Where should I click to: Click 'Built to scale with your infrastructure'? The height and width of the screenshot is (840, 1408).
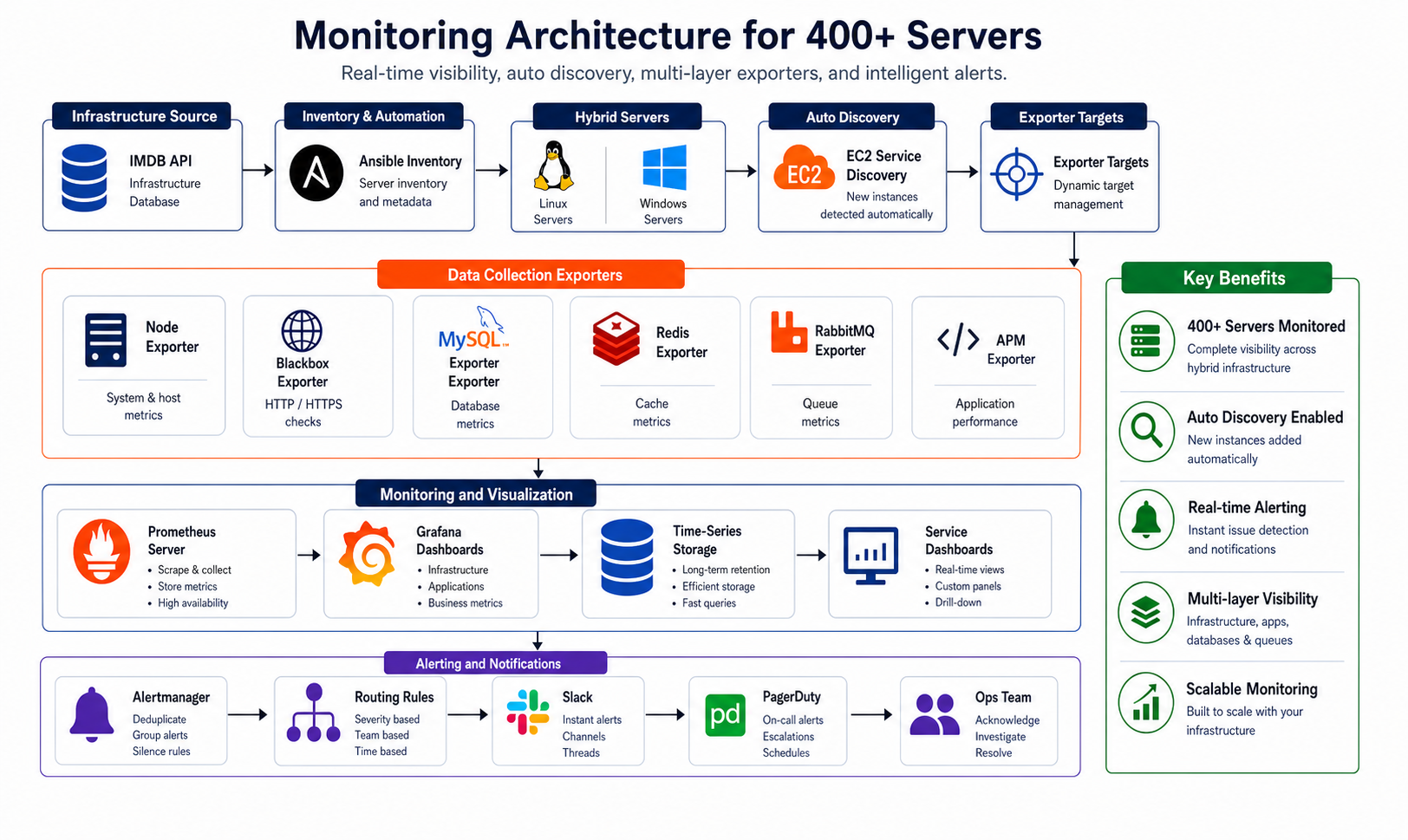pyautogui.click(x=1244, y=720)
